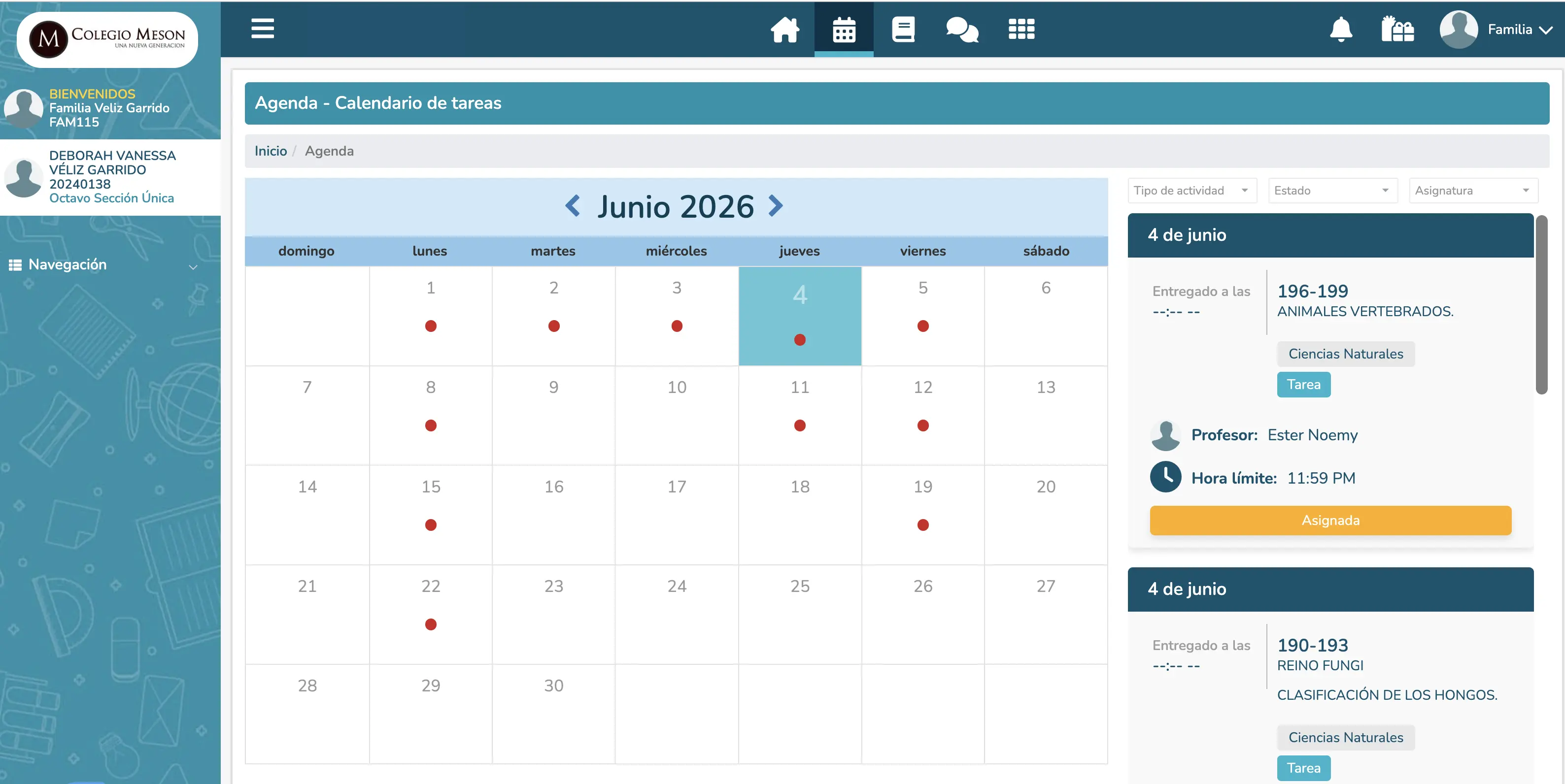Click Ciencias Naturales tag on 190-193 card
1565x784 pixels.
[1345, 737]
